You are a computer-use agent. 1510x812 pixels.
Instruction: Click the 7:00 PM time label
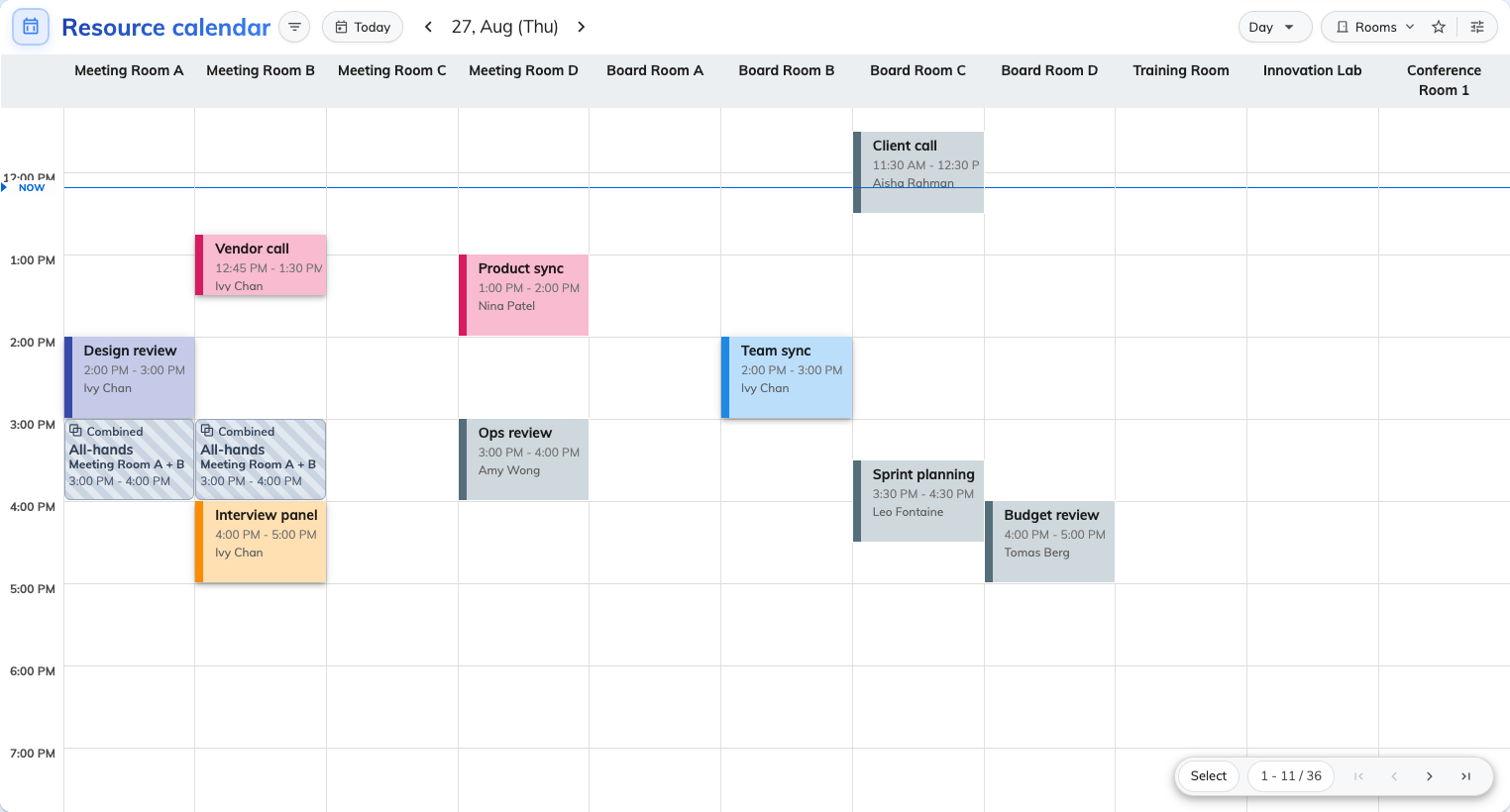coord(33,754)
